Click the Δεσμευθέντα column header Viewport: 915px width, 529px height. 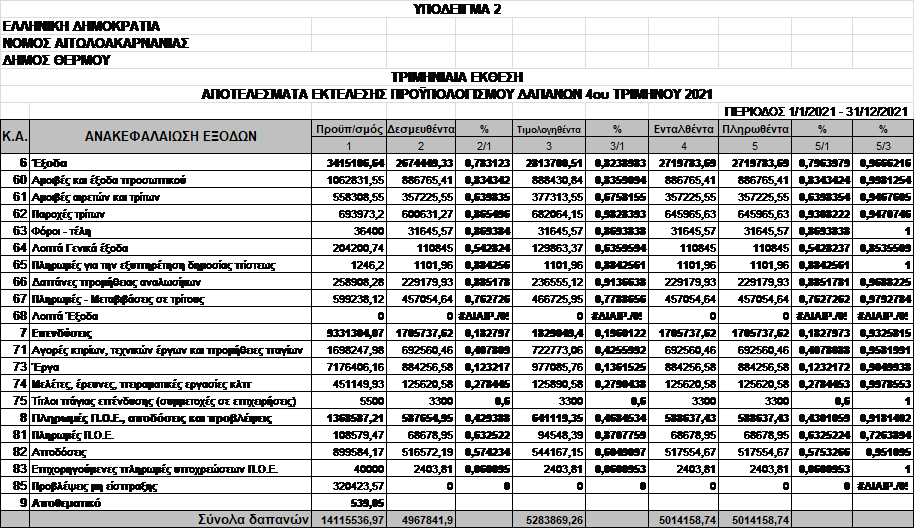[421, 129]
